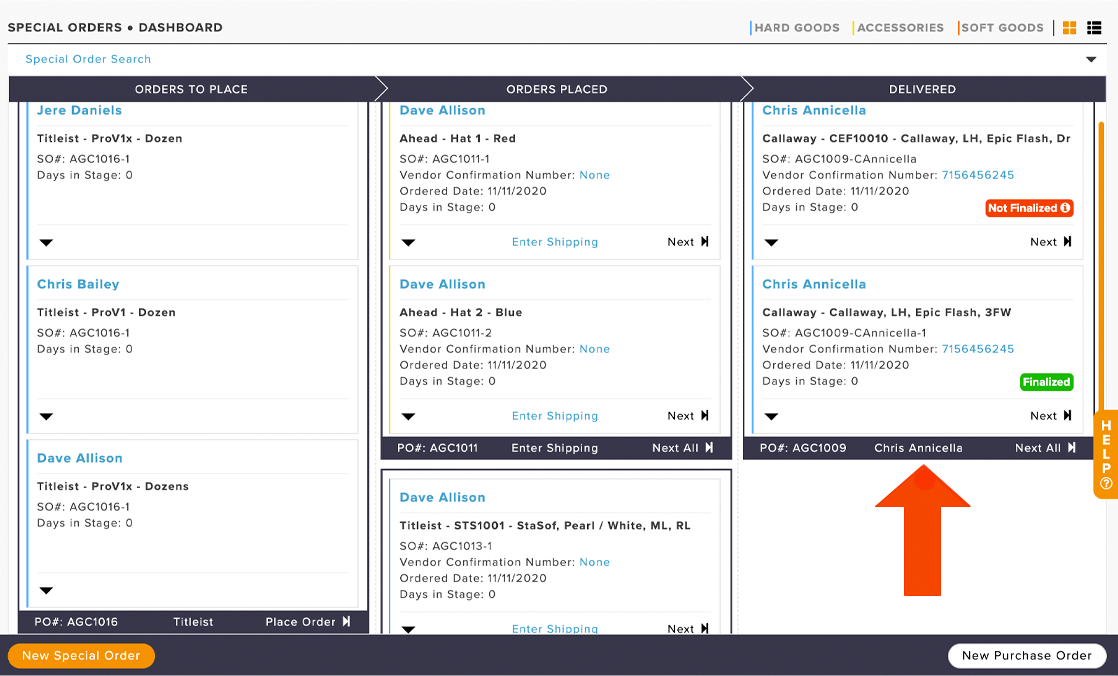Click Chris Annicella in AGC1009 footer

[918, 449]
